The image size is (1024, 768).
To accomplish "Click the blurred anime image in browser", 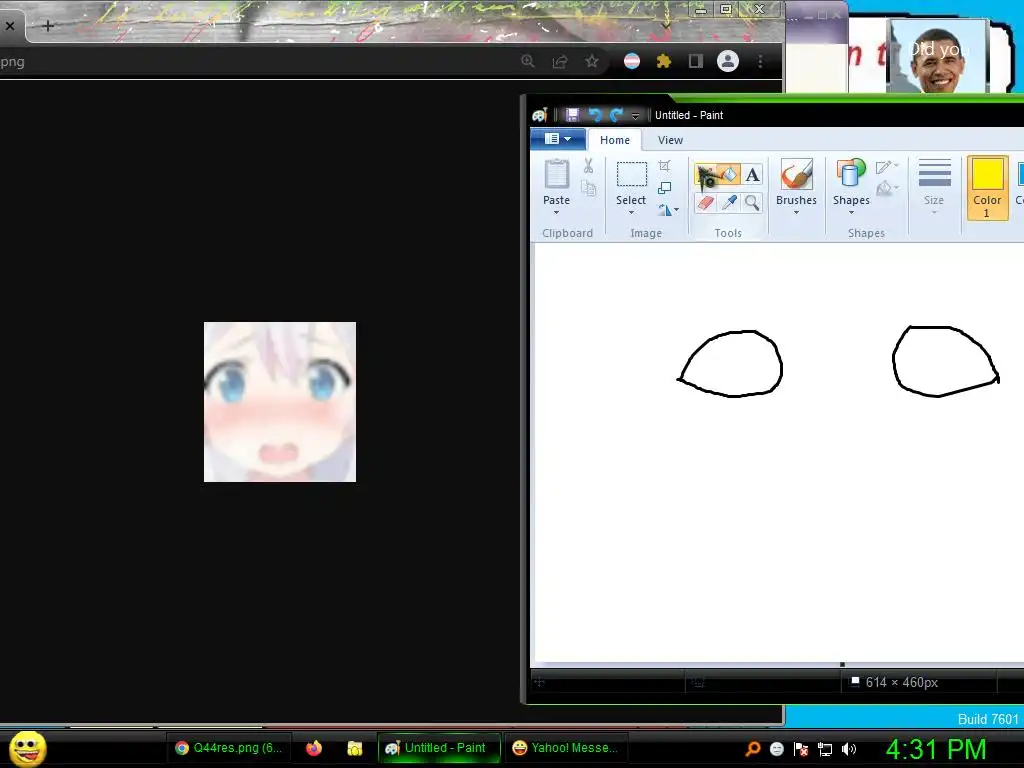I will [x=280, y=402].
